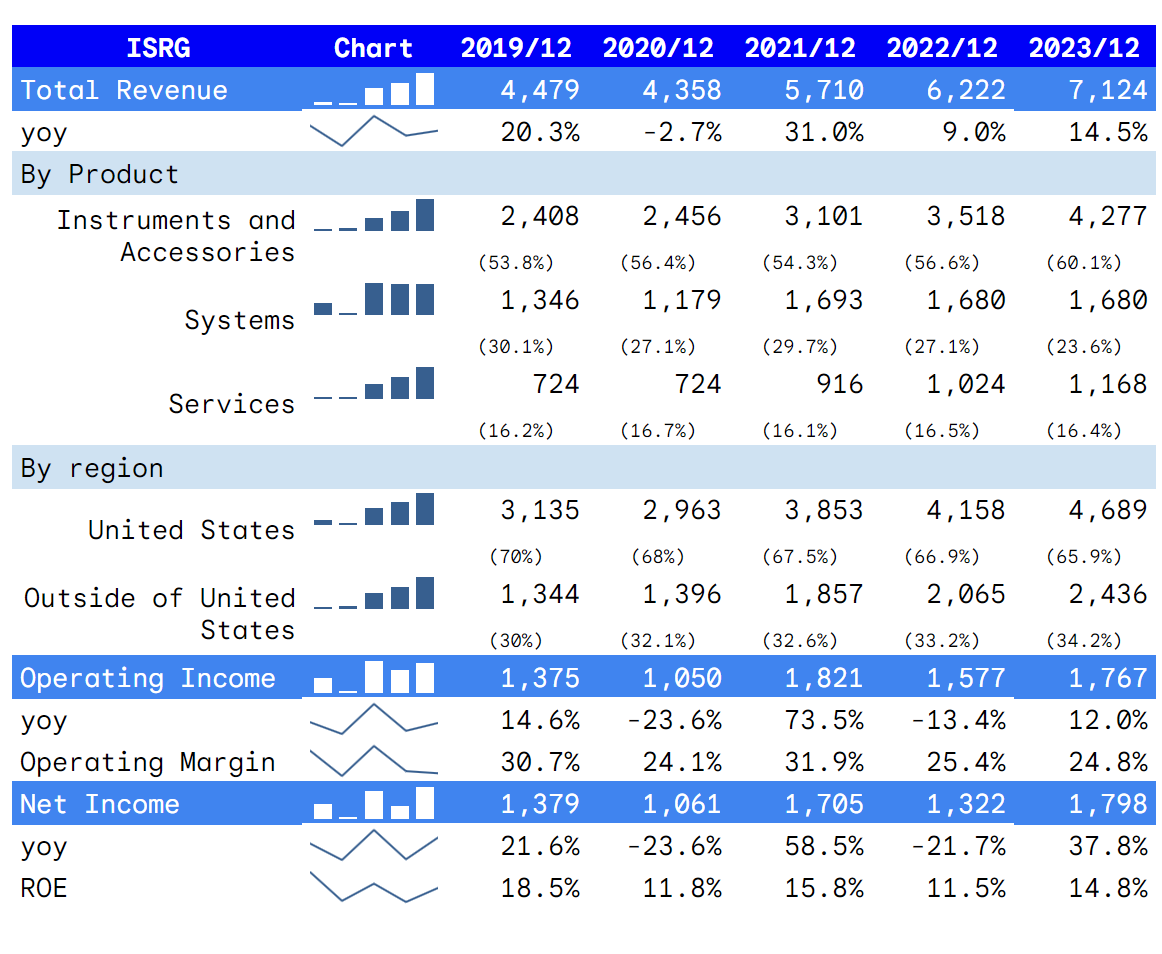The width and height of the screenshot is (1162, 954).
Task: Click the ROE line sparkline
Action: (374, 887)
